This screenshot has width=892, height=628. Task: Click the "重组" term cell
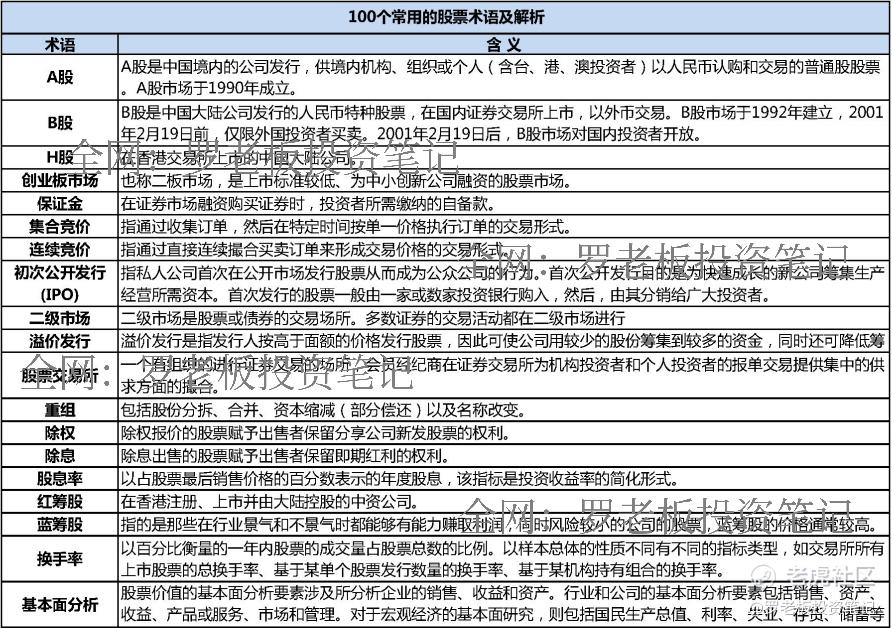[x=60, y=410]
